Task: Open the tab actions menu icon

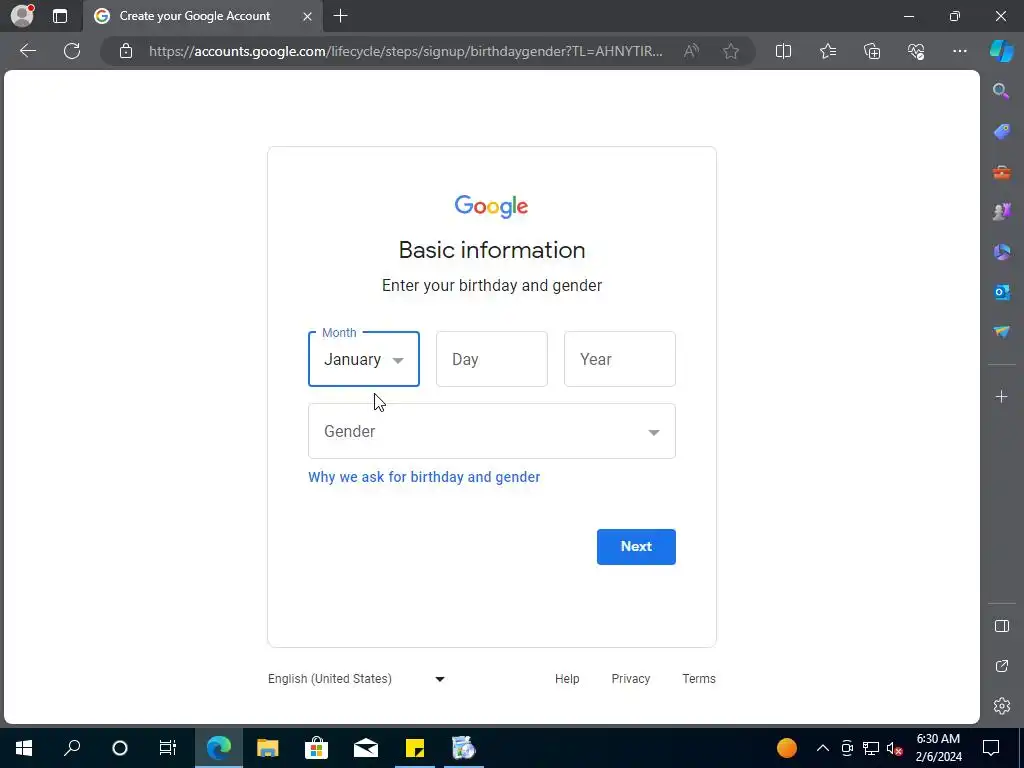Action: [x=60, y=16]
